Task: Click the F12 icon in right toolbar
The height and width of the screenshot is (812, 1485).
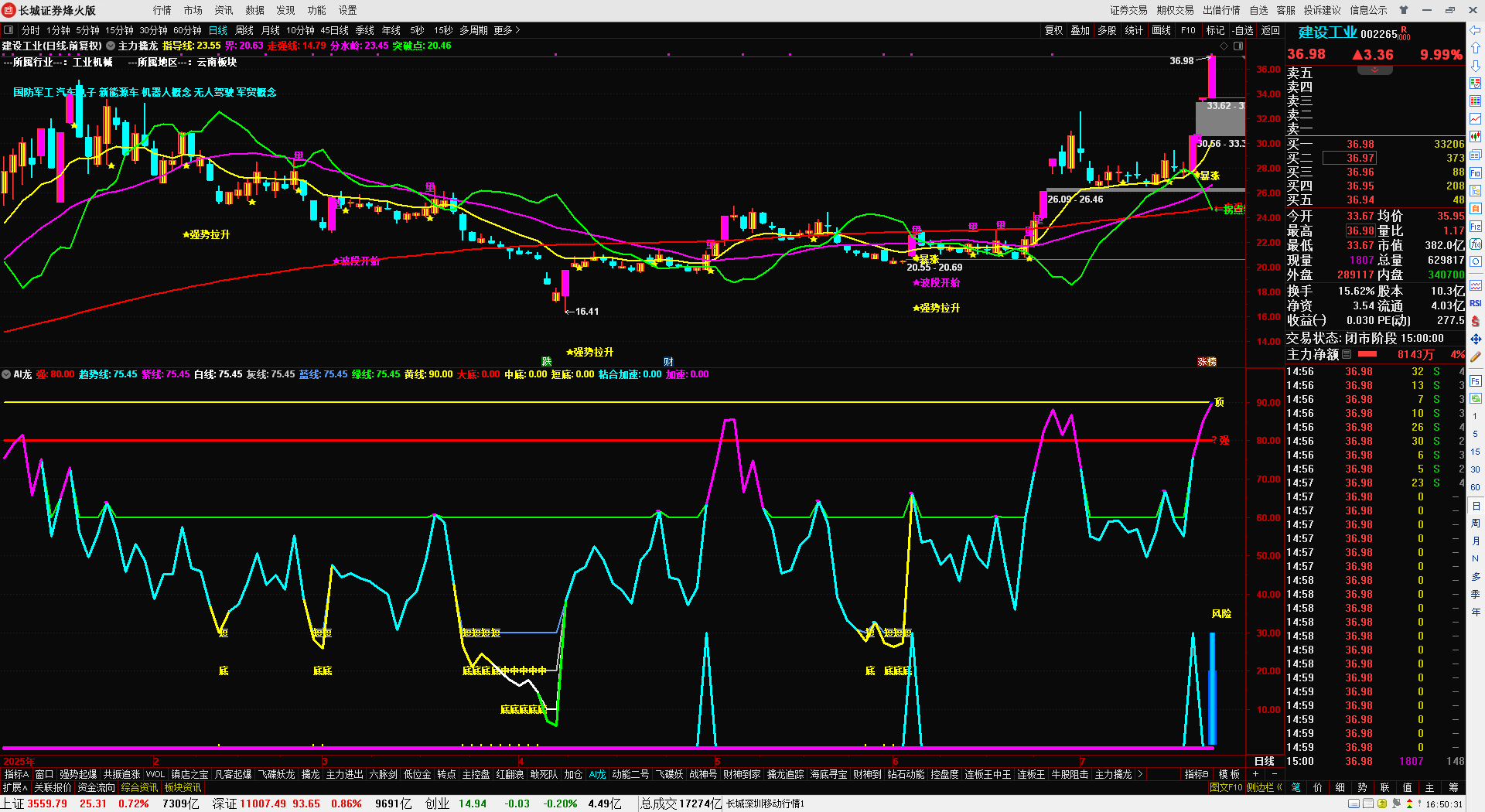Action: point(1475,227)
